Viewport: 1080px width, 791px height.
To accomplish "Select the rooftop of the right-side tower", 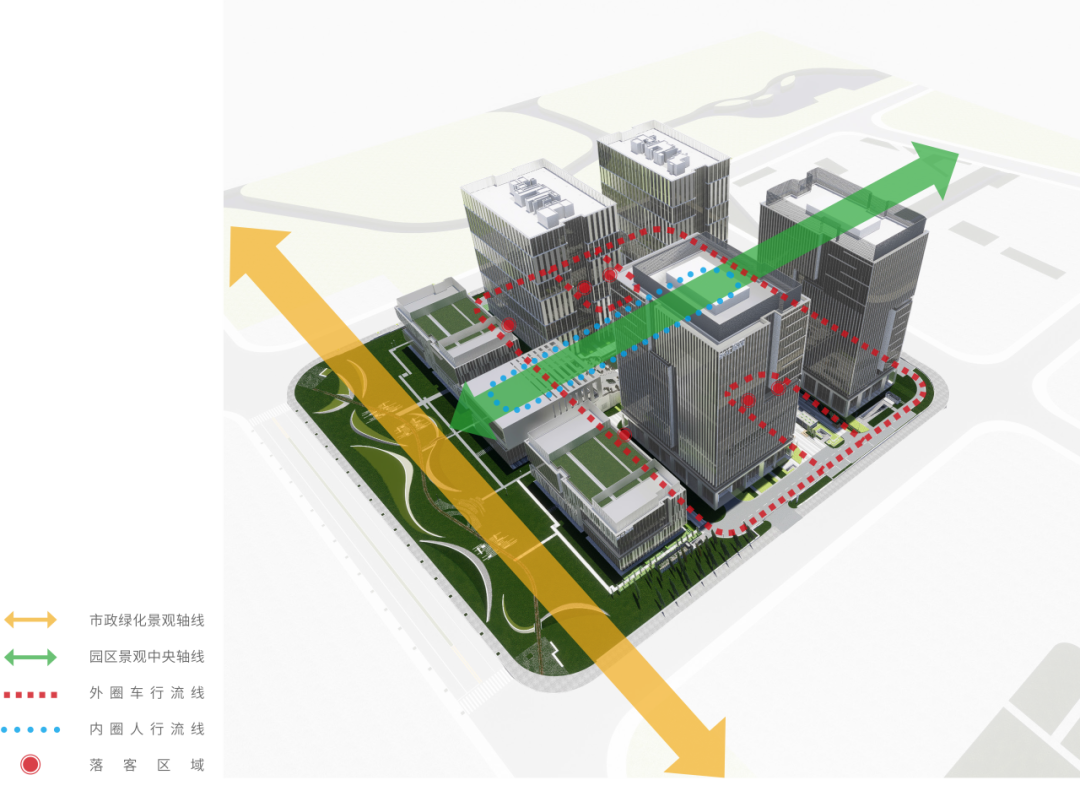I will coord(845,215).
